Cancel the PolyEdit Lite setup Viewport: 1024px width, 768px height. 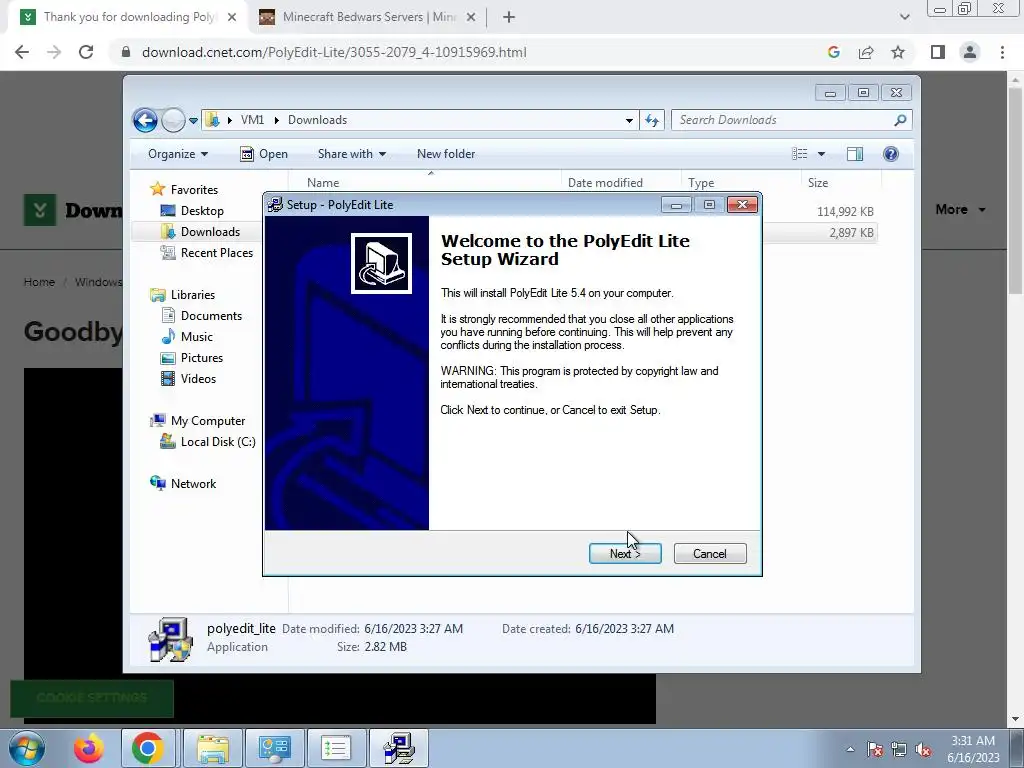point(709,553)
